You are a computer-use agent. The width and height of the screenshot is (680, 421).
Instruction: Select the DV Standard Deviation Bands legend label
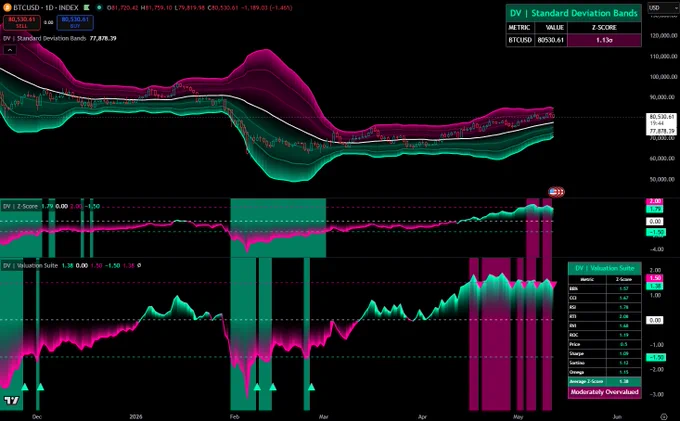pyautogui.click(x=45, y=38)
